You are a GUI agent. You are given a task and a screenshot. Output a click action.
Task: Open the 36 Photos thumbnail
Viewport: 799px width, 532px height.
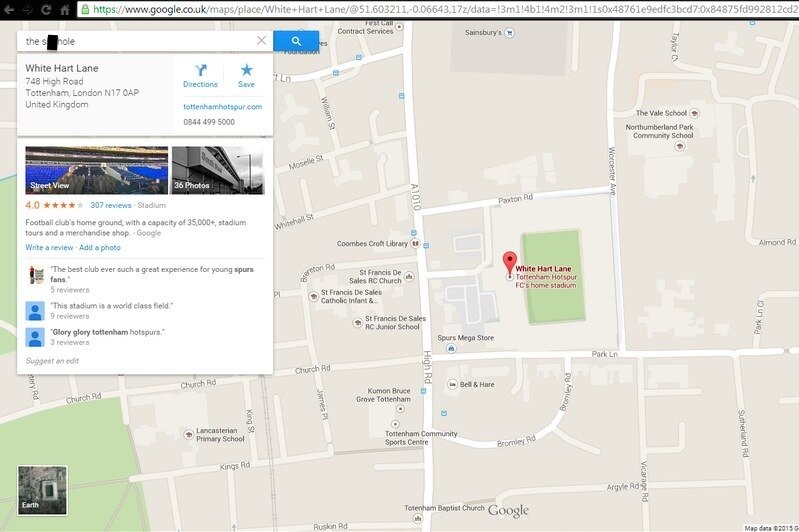point(218,170)
